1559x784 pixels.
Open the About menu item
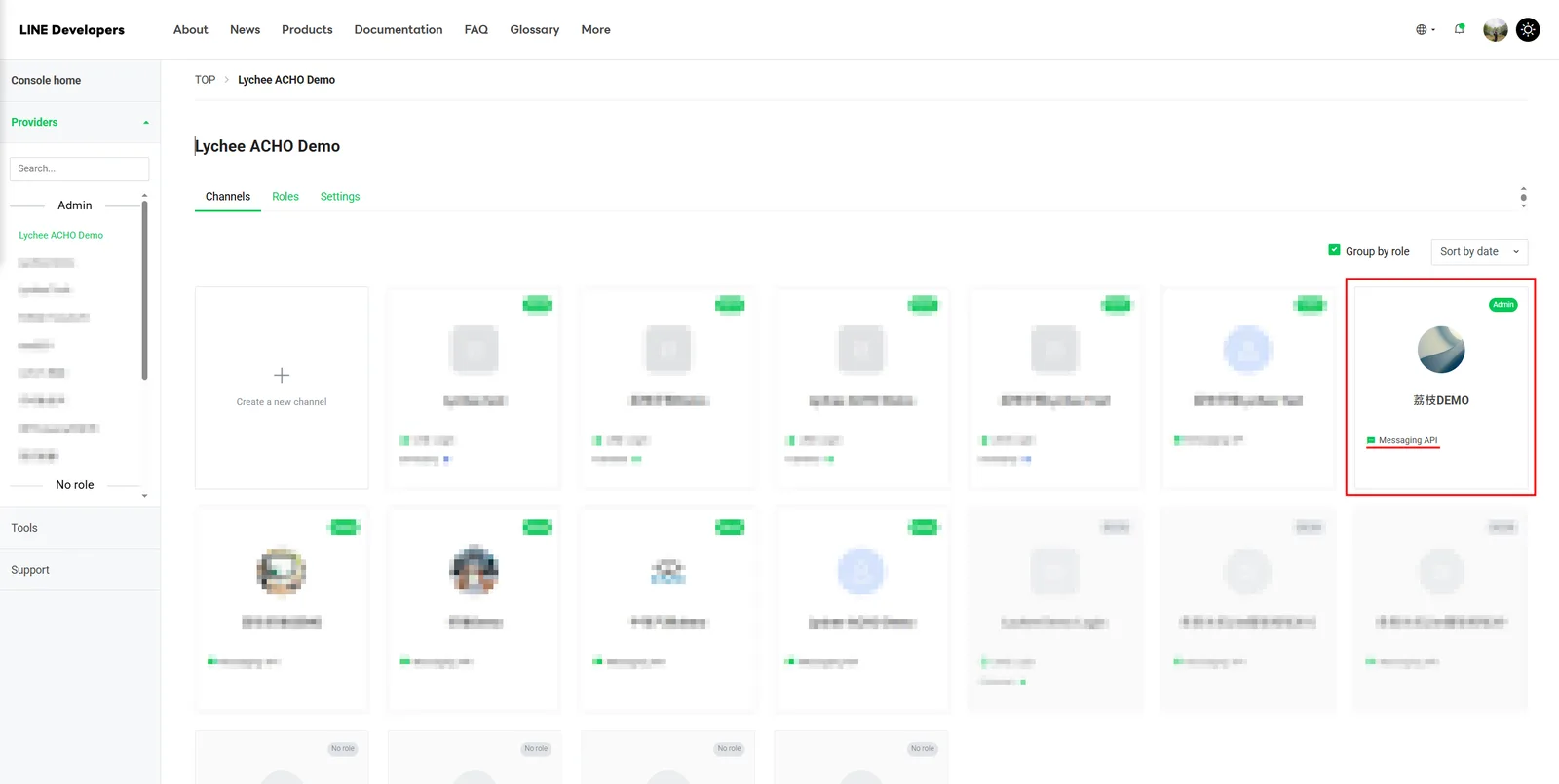click(191, 30)
